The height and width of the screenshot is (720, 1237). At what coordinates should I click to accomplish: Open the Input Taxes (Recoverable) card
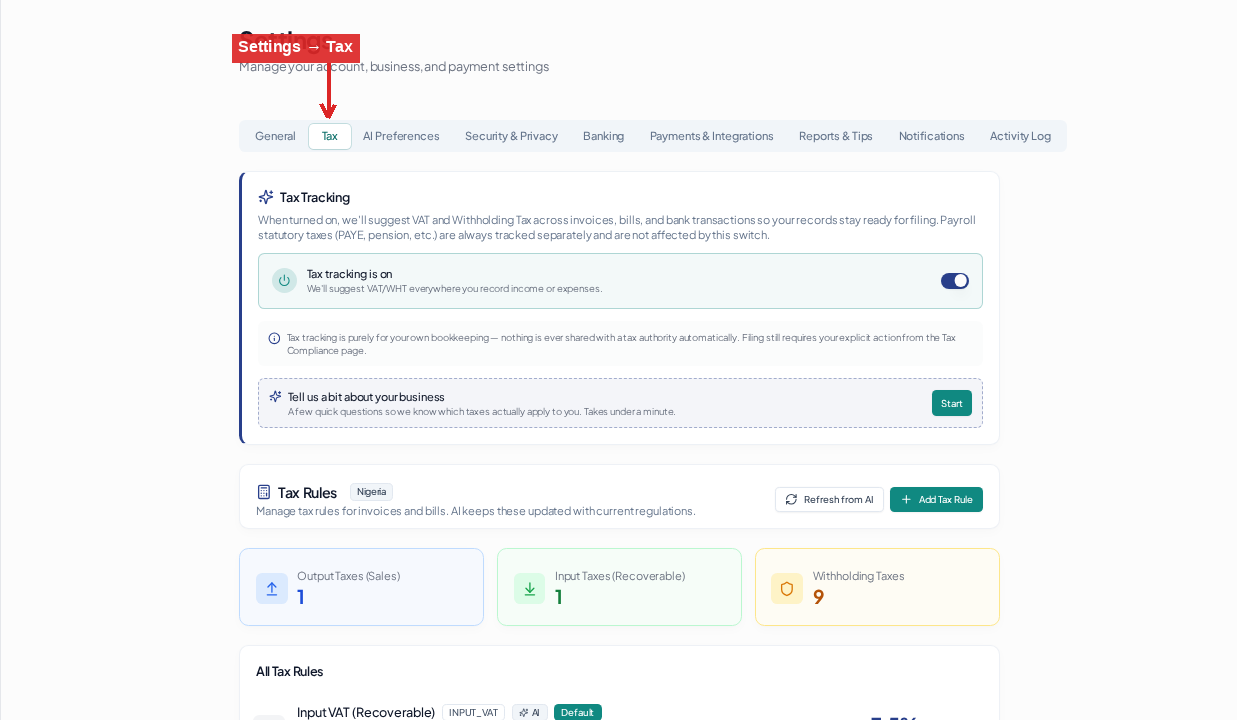tap(619, 587)
